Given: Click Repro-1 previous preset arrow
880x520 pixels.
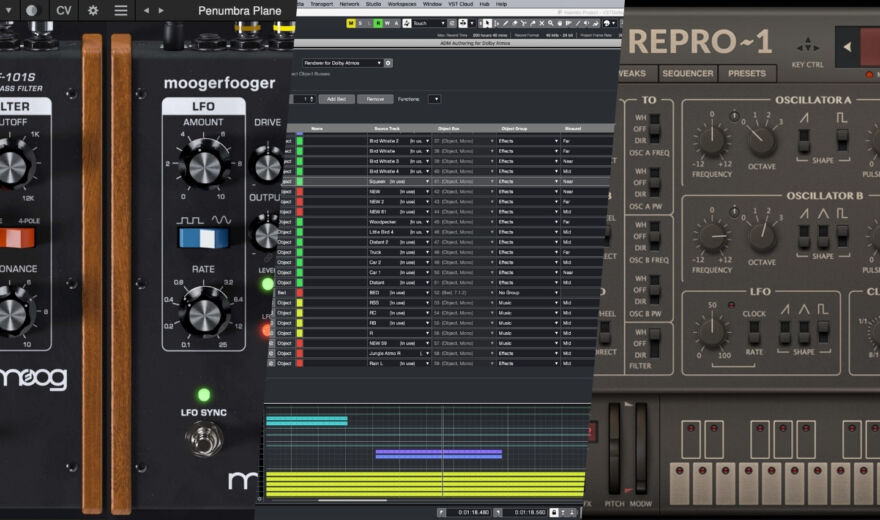Looking at the screenshot, I should click(x=847, y=47).
